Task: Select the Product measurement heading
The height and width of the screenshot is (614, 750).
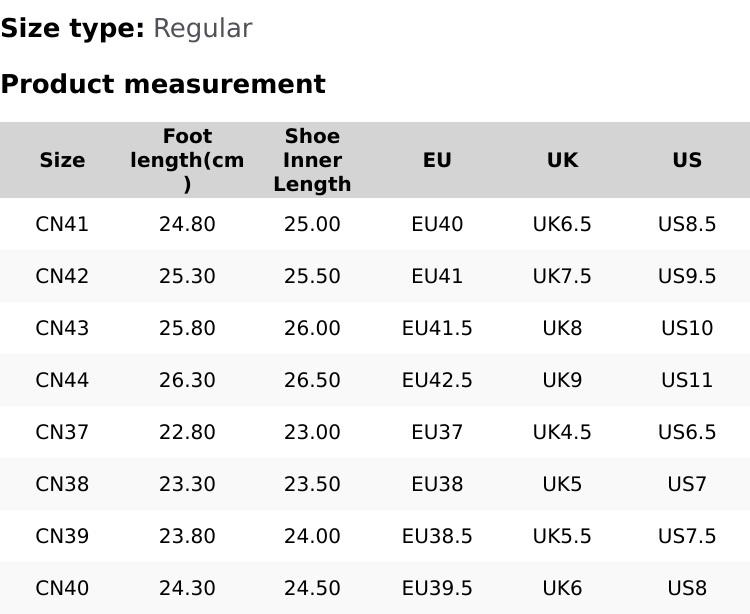Action: pos(163,84)
